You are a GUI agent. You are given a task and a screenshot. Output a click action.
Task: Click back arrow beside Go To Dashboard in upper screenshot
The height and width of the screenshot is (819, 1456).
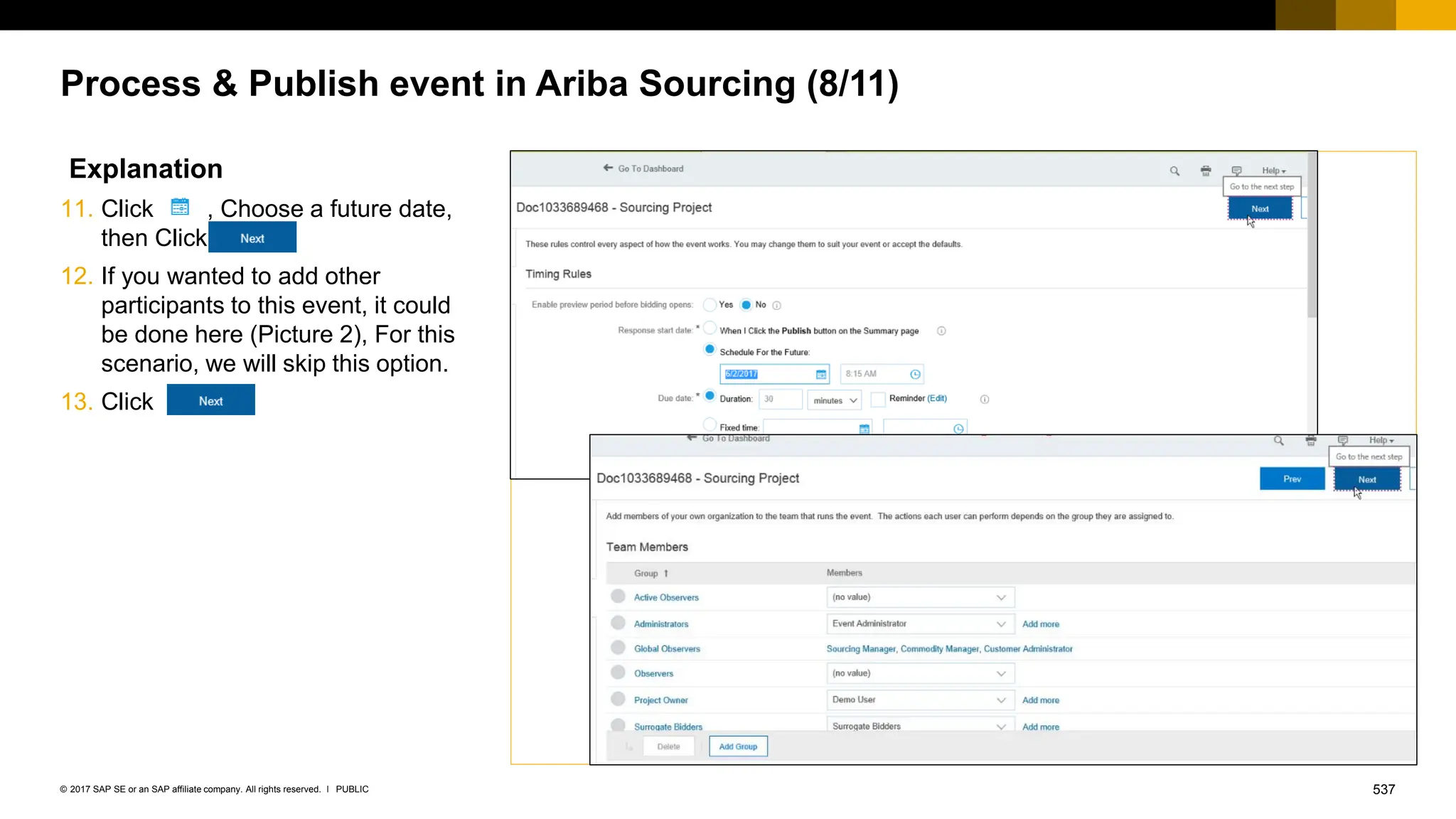pyautogui.click(x=608, y=168)
